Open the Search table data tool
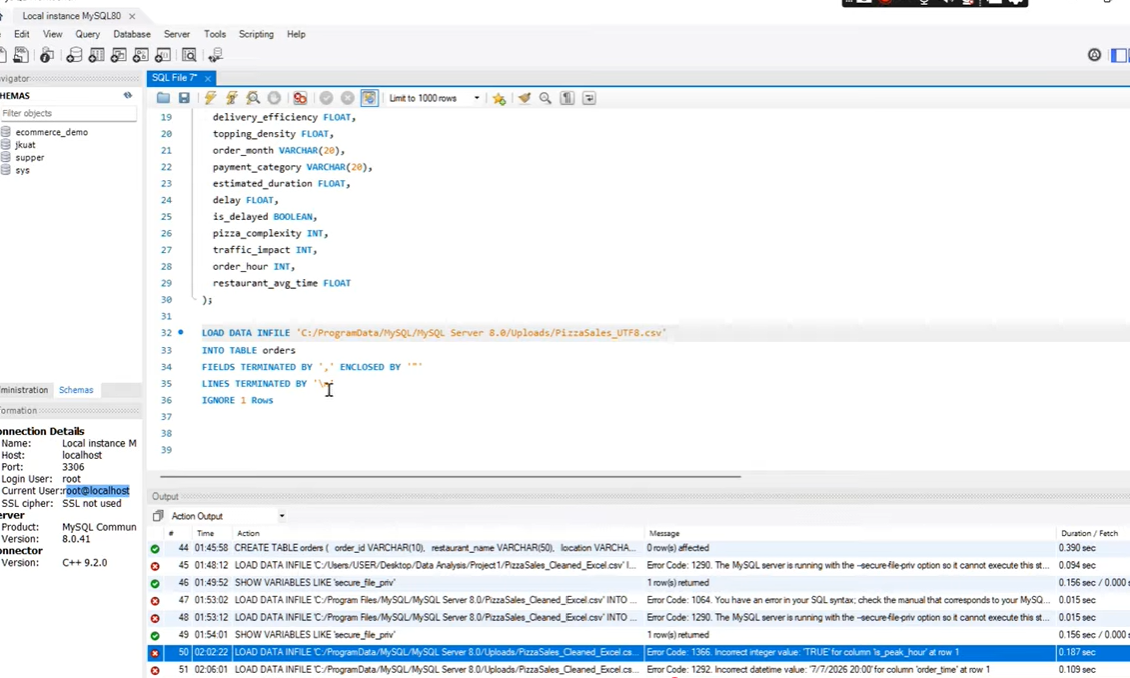 [x=189, y=55]
